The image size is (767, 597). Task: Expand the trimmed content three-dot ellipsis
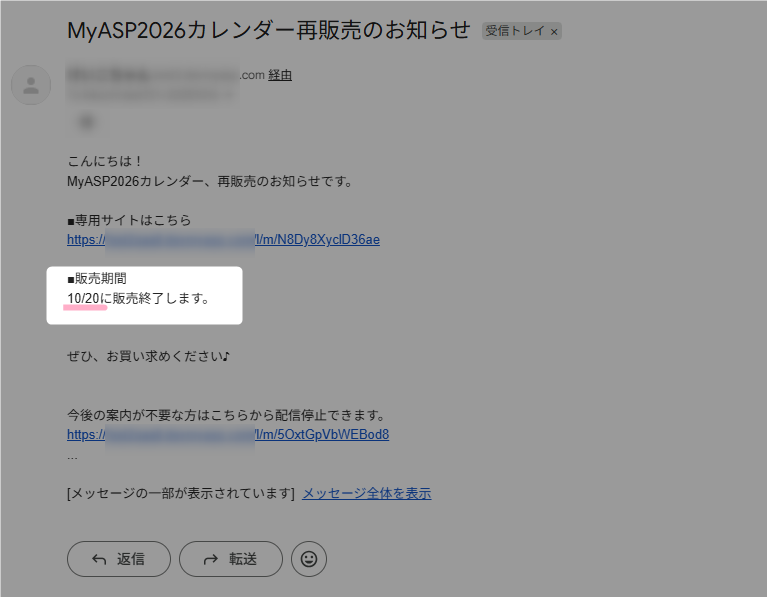click(72, 456)
